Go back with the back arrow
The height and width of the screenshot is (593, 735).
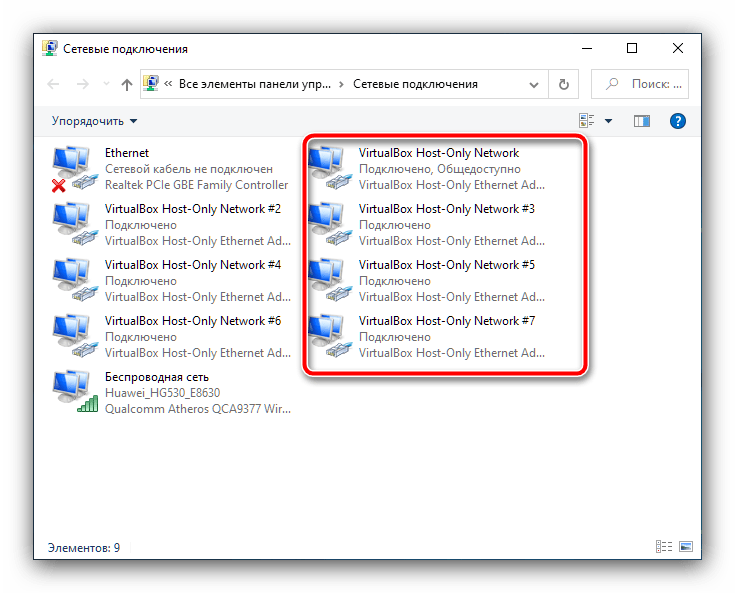(53, 84)
